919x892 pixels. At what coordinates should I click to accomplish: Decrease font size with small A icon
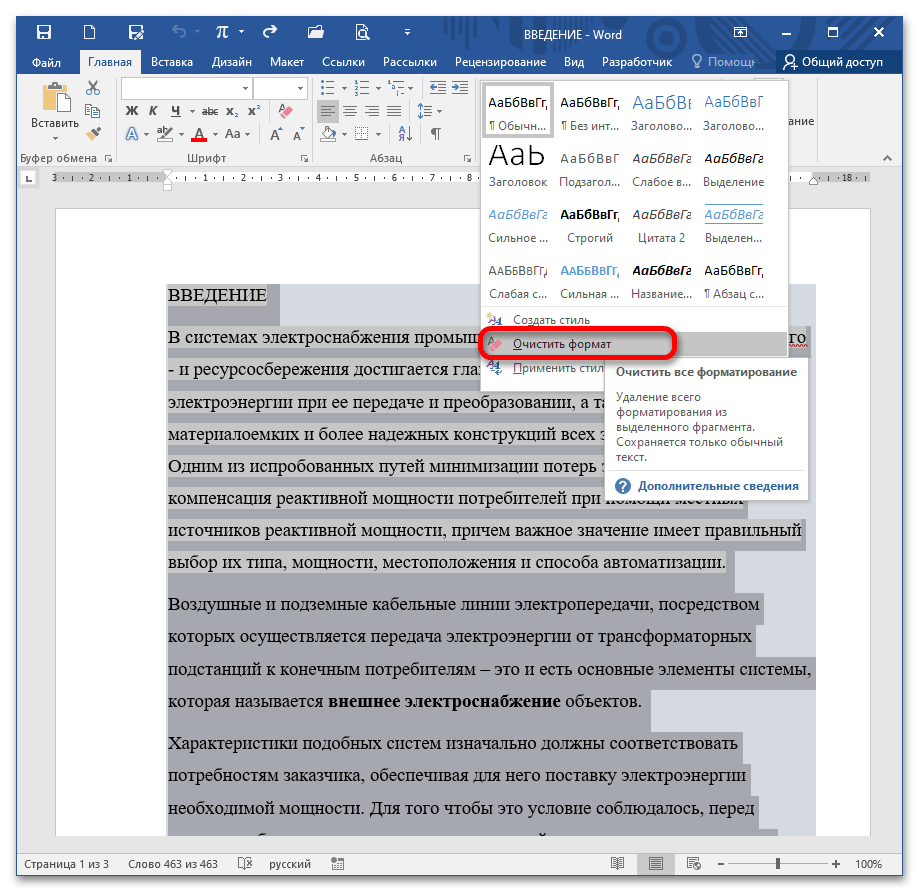pos(298,134)
